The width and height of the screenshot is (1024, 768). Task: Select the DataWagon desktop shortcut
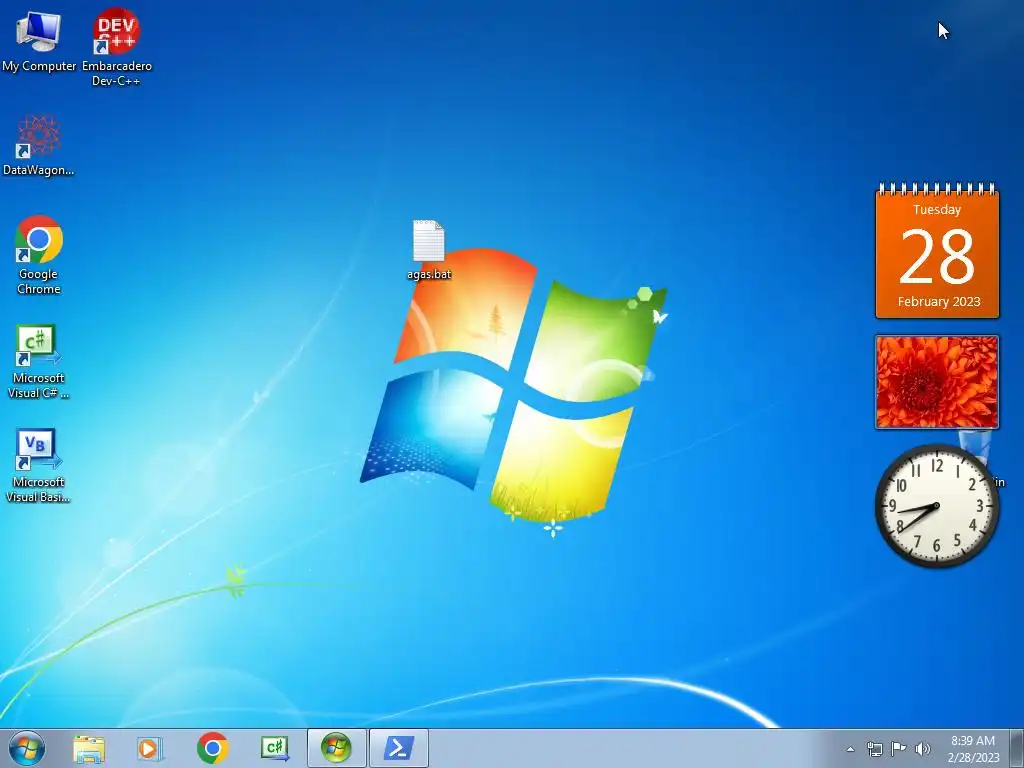tap(39, 145)
